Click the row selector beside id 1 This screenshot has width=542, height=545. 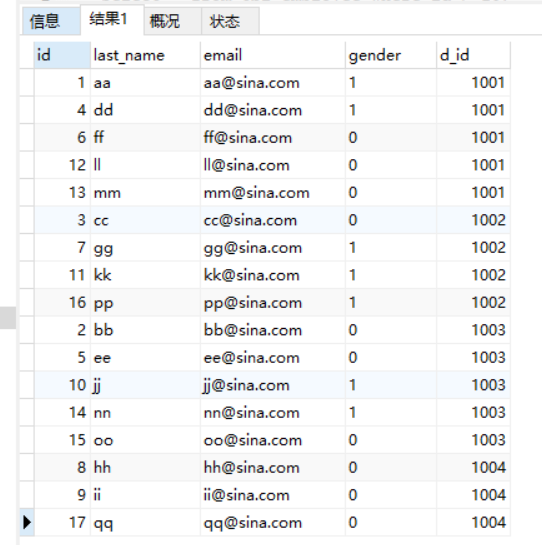[x=27, y=83]
